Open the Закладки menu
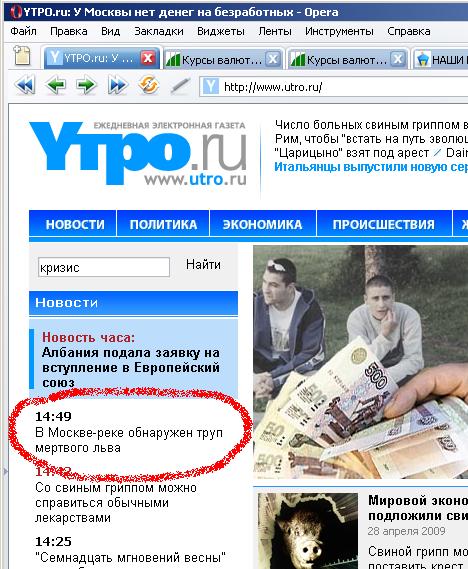This screenshot has width=468, height=569. (159, 31)
